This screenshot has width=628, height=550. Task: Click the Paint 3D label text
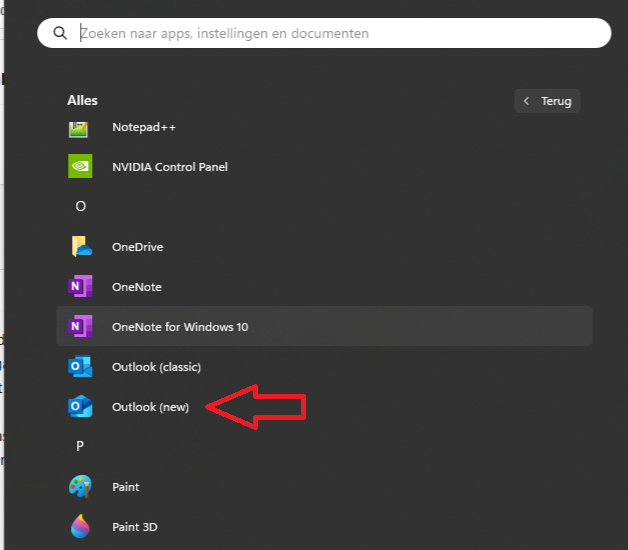pos(135,527)
